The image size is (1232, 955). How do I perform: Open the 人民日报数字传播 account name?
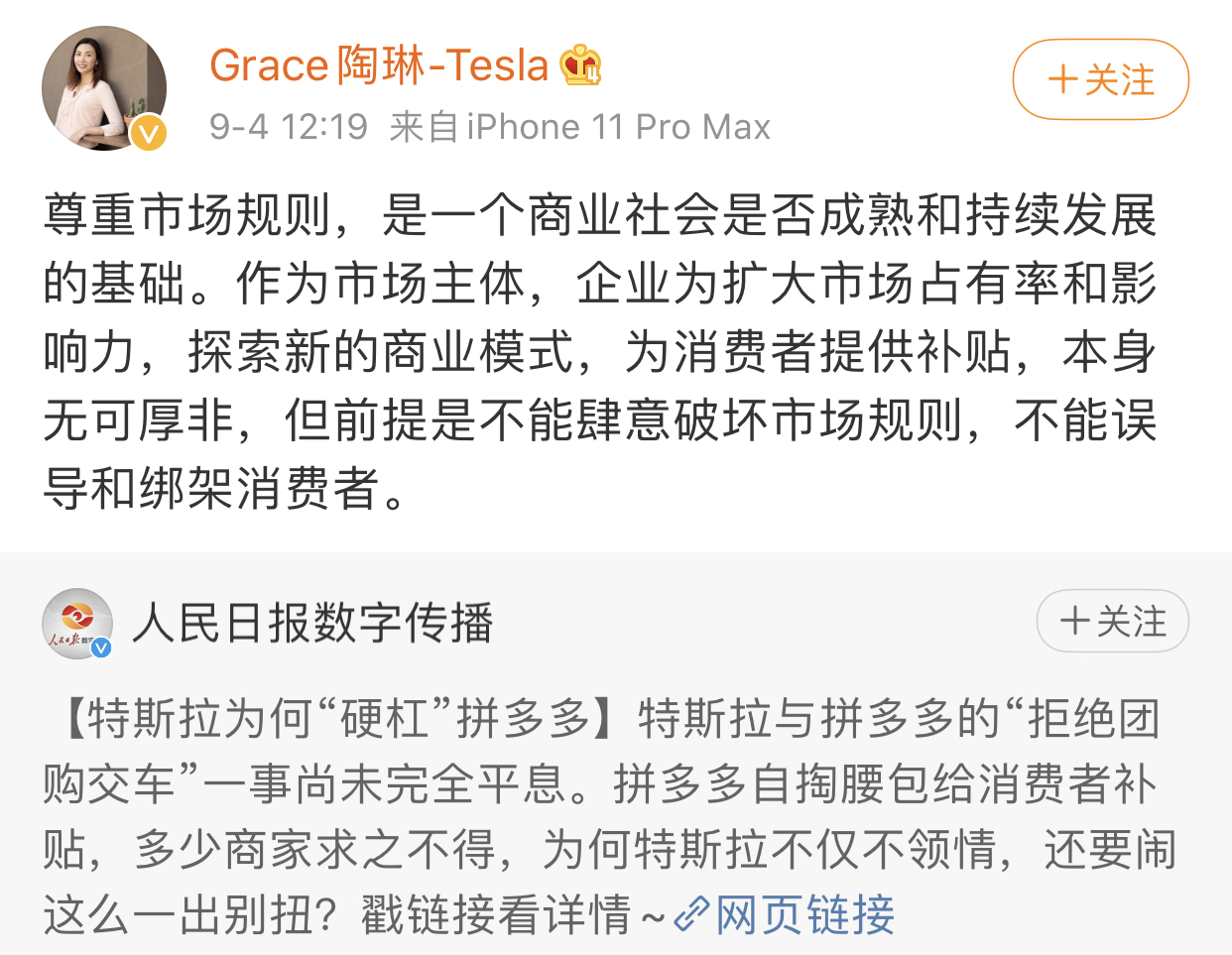(x=312, y=623)
